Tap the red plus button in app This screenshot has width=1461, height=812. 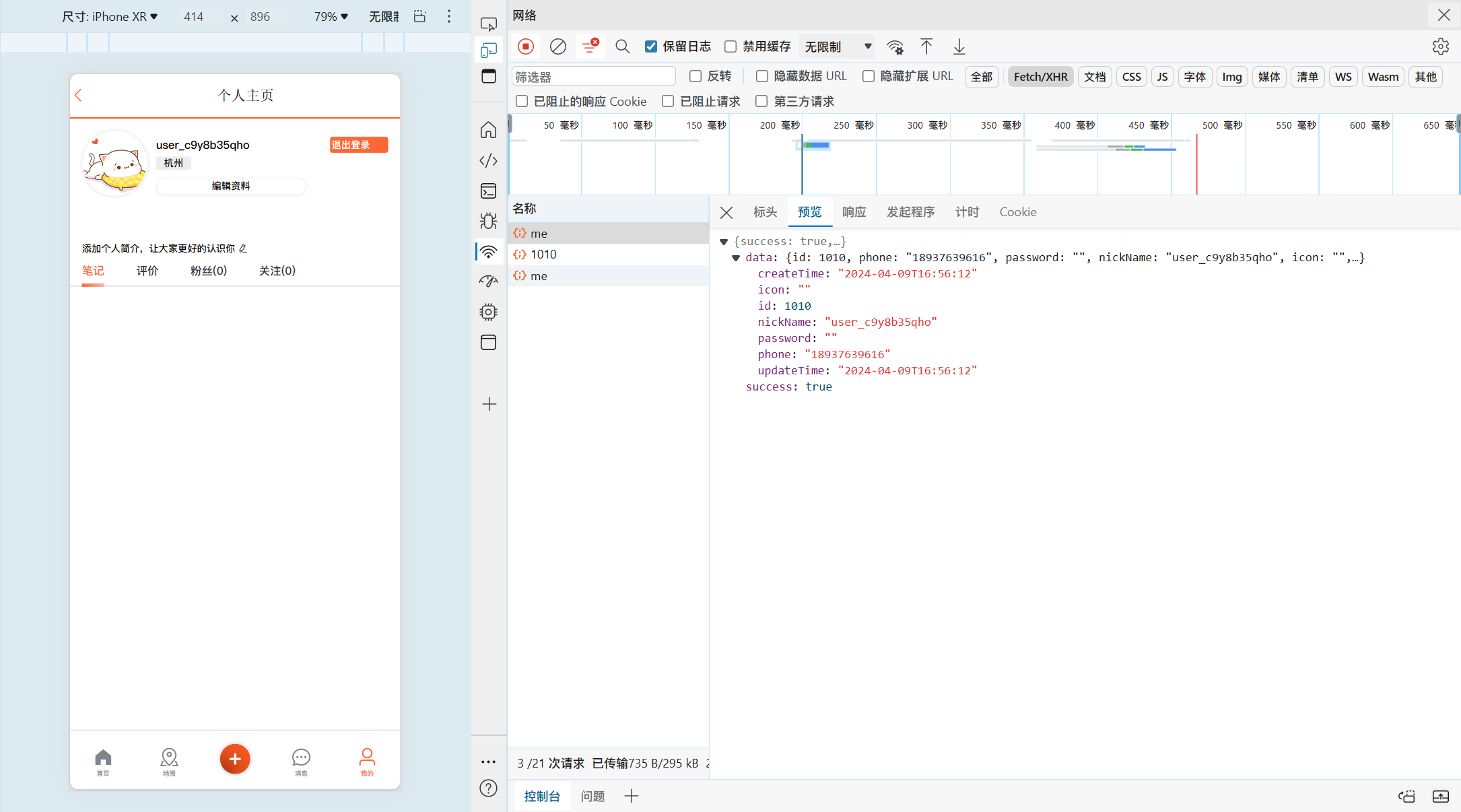(234, 759)
